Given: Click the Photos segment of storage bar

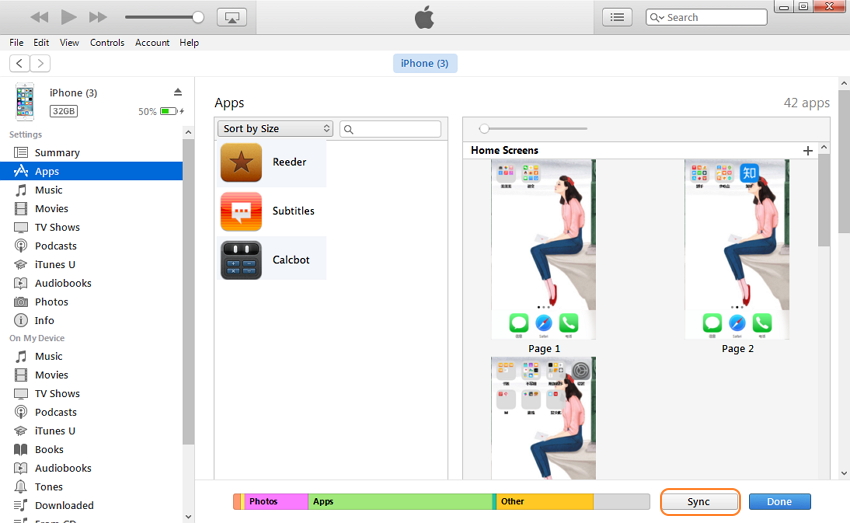Looking at the screenshot, I should 276,502.
